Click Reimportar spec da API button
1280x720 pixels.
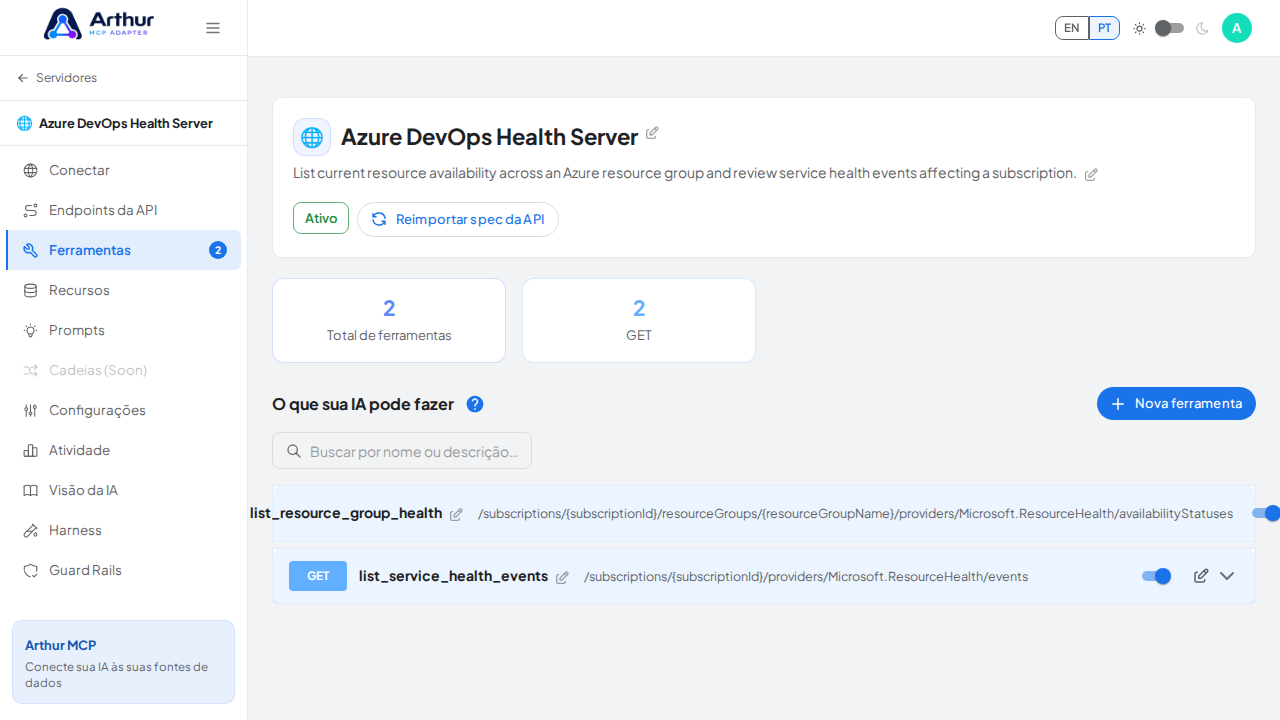pos(458,219)
